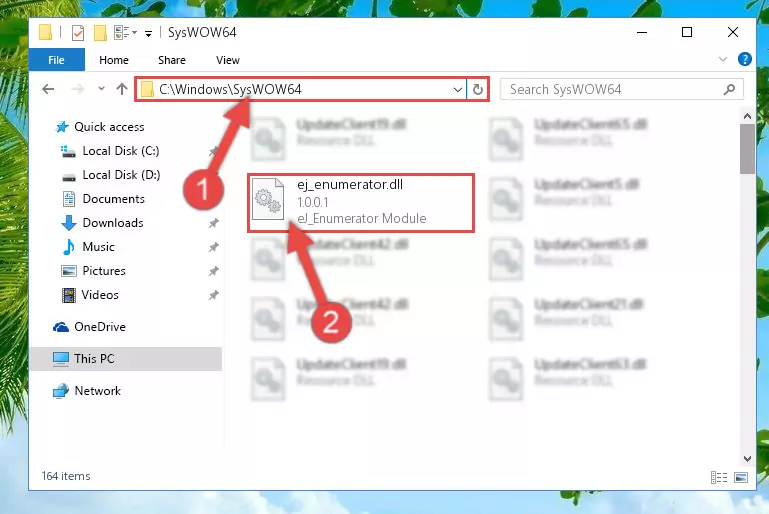The width and height of the screenshot is (769, 514).
Task: Go back with the left arrow
Action: pos(48,89)
